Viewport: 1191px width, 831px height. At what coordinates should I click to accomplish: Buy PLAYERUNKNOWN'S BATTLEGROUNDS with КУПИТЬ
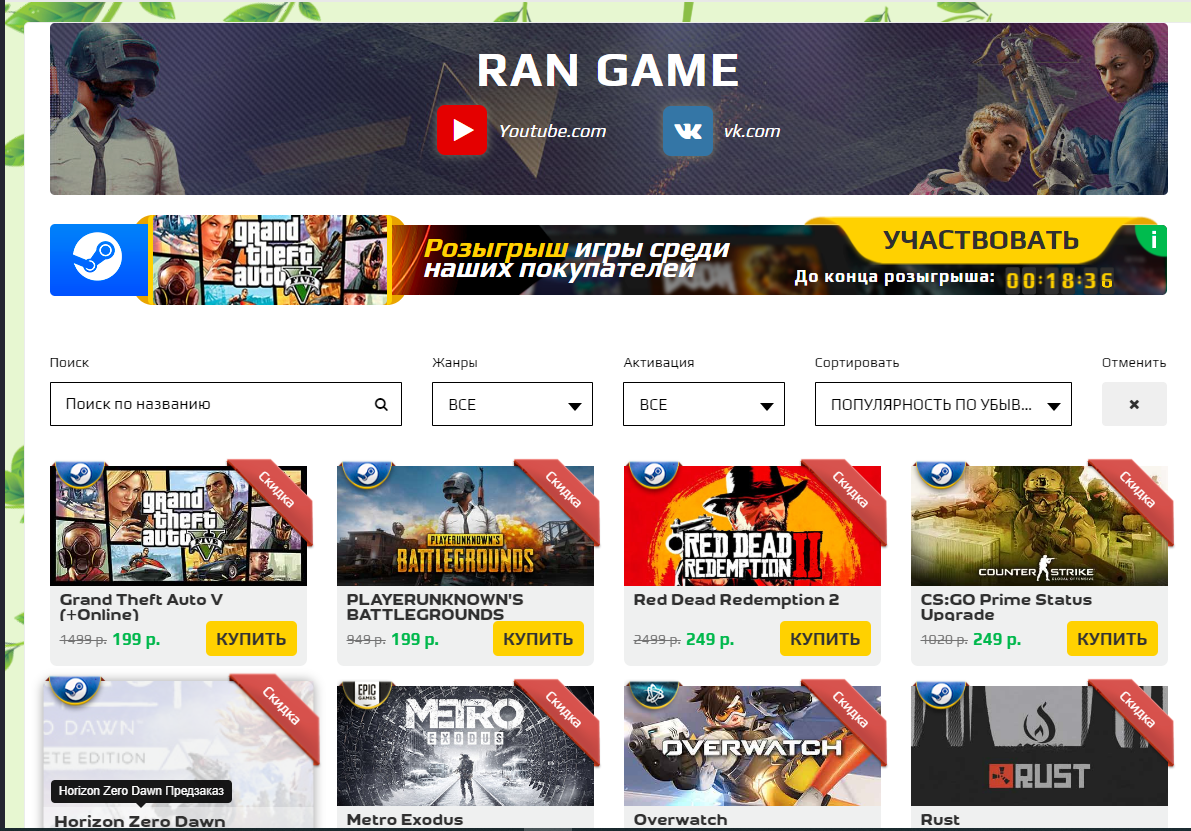coord(539,639)
